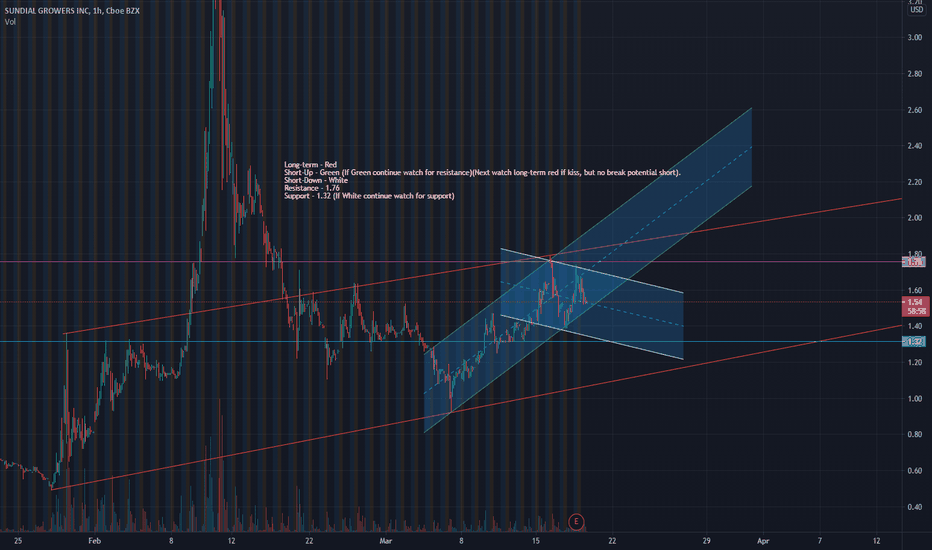
Task: Select the 1.76 resistance price tag
Action: coord(914,262)
